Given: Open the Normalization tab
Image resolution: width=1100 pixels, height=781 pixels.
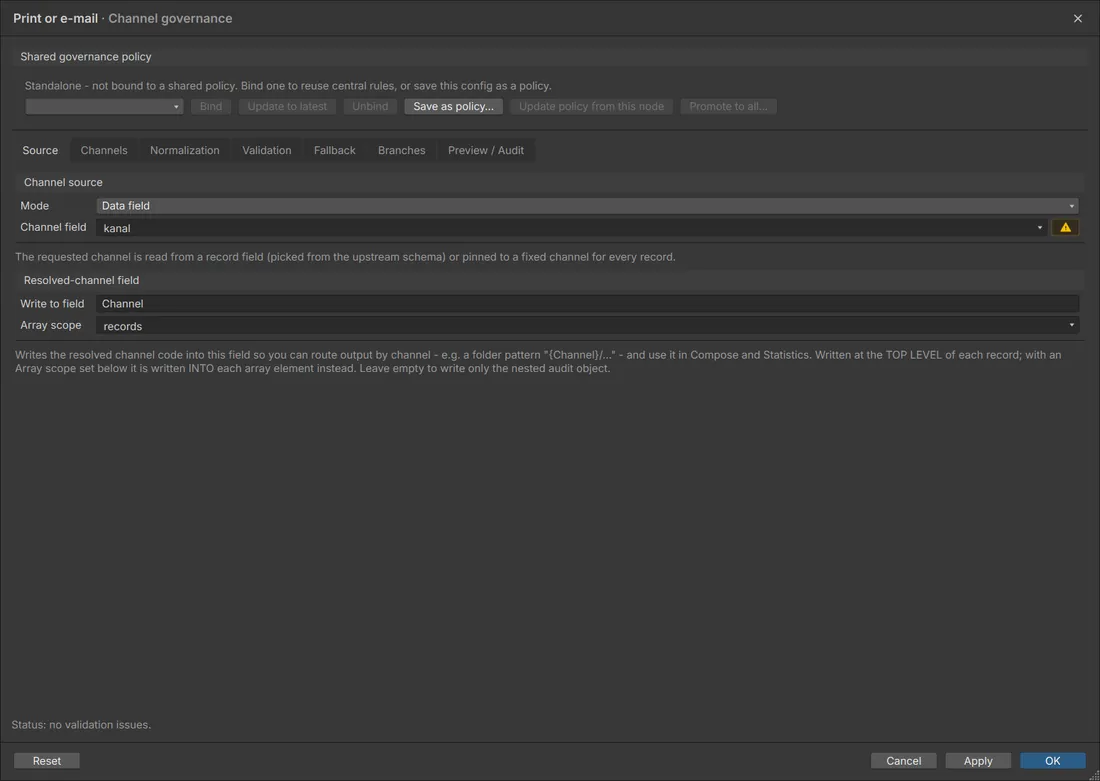Looking at the screenshot, I should click(x=185, y=150).
